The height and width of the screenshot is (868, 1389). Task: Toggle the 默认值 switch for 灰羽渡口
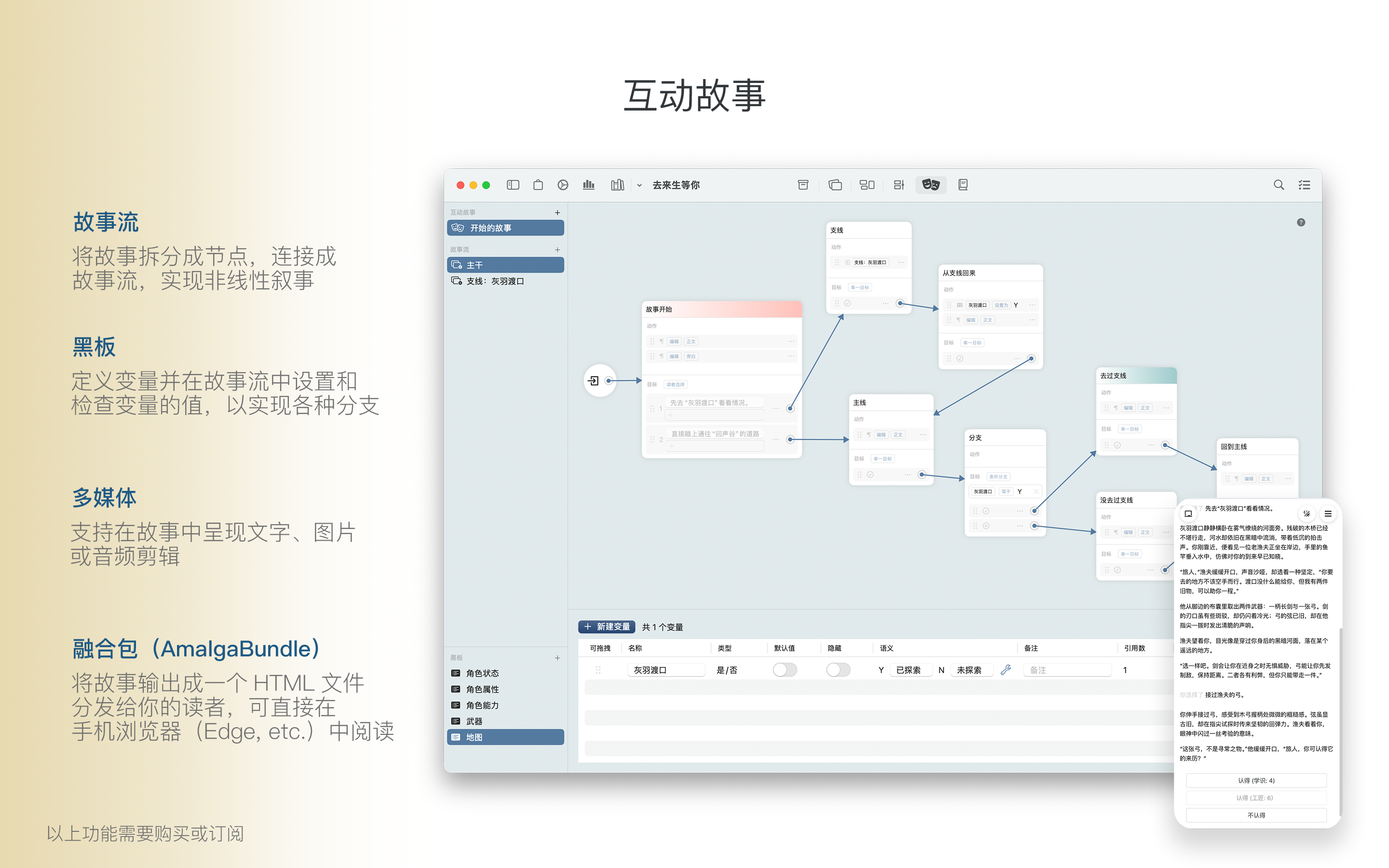(x=785, y=670)
